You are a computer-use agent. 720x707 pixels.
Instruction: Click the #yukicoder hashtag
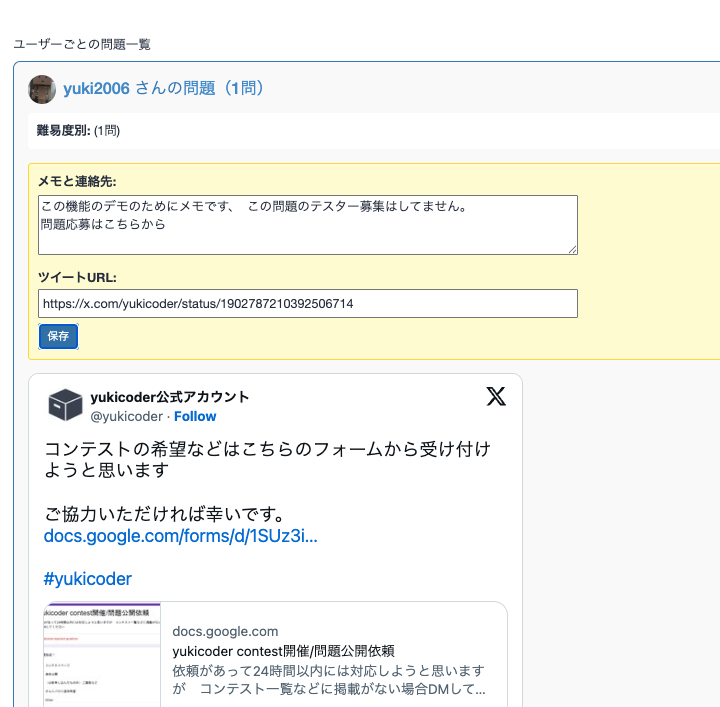(87, 579)
